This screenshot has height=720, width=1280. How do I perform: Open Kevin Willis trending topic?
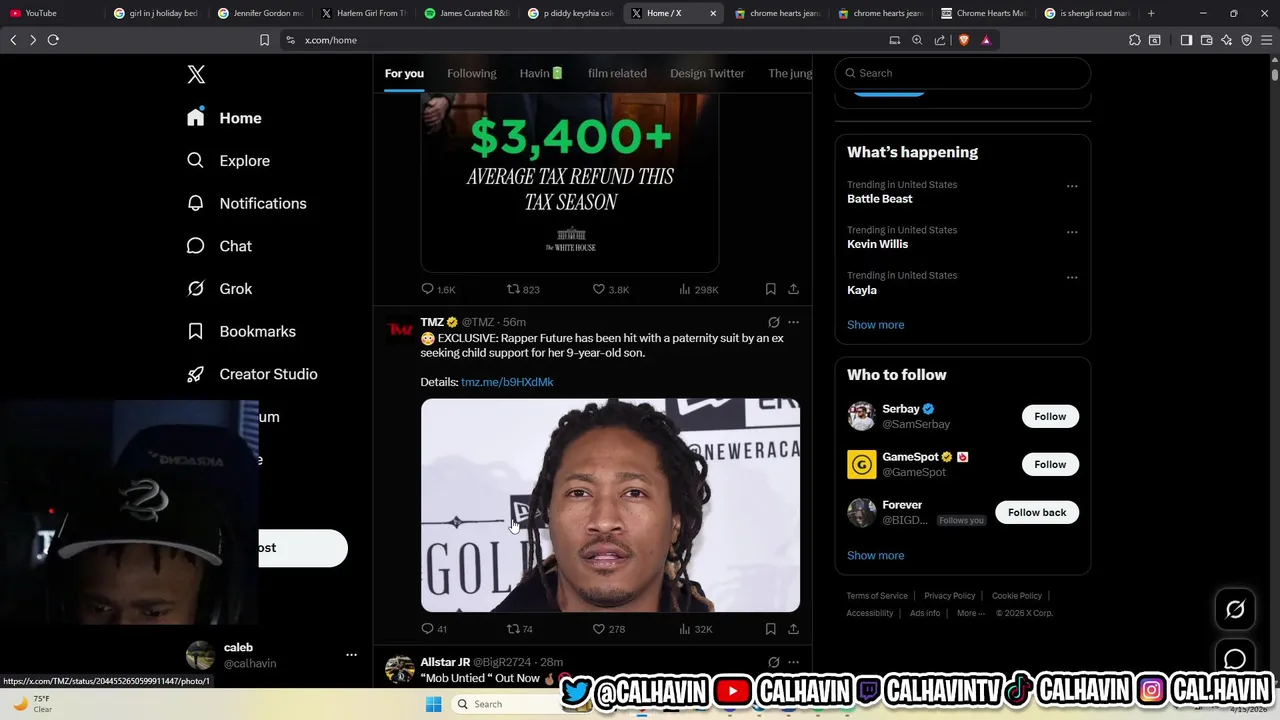click(x=878, y=244)
